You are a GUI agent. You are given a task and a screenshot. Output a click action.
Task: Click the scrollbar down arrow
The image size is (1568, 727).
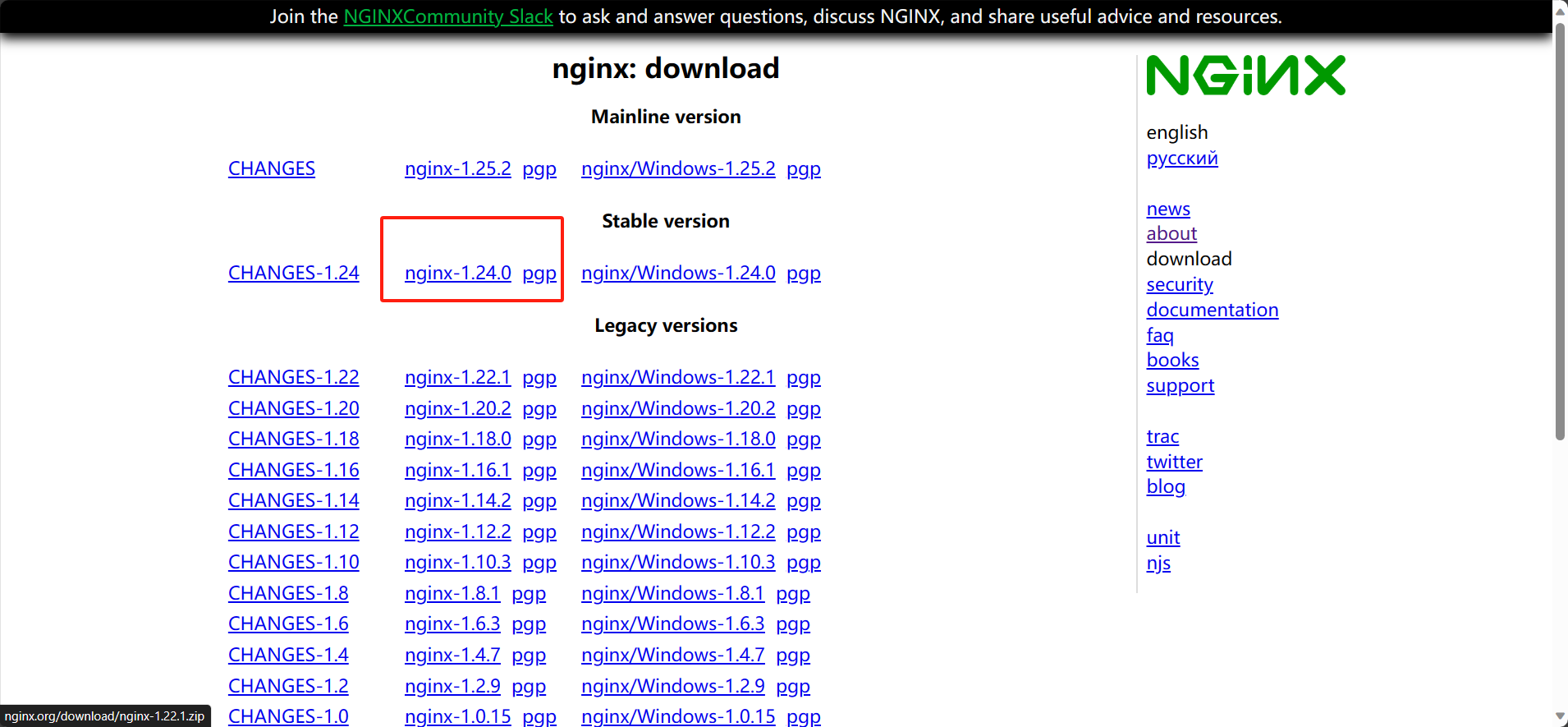(1560, 717)
